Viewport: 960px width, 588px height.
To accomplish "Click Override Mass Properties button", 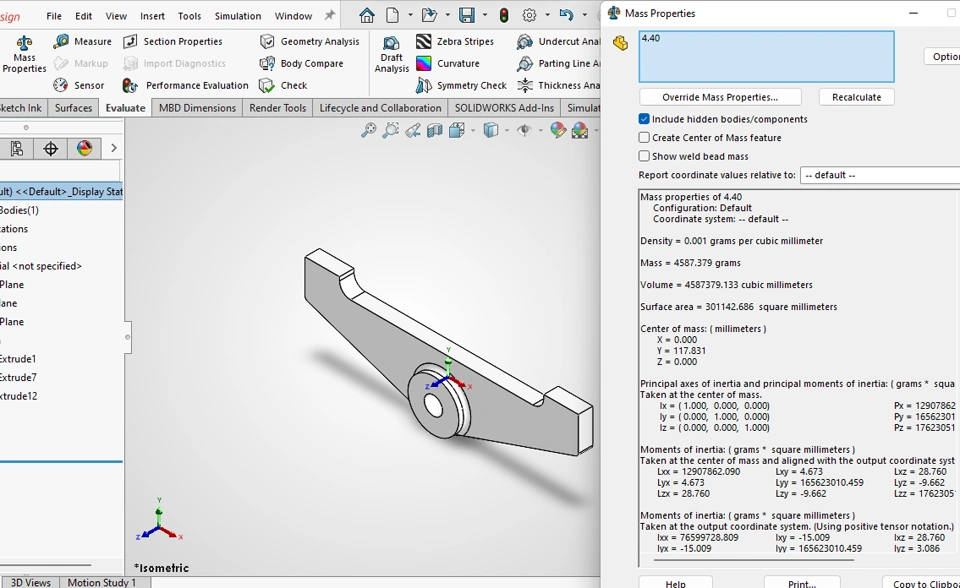I will pyautogui.click(x=720, y=97).
